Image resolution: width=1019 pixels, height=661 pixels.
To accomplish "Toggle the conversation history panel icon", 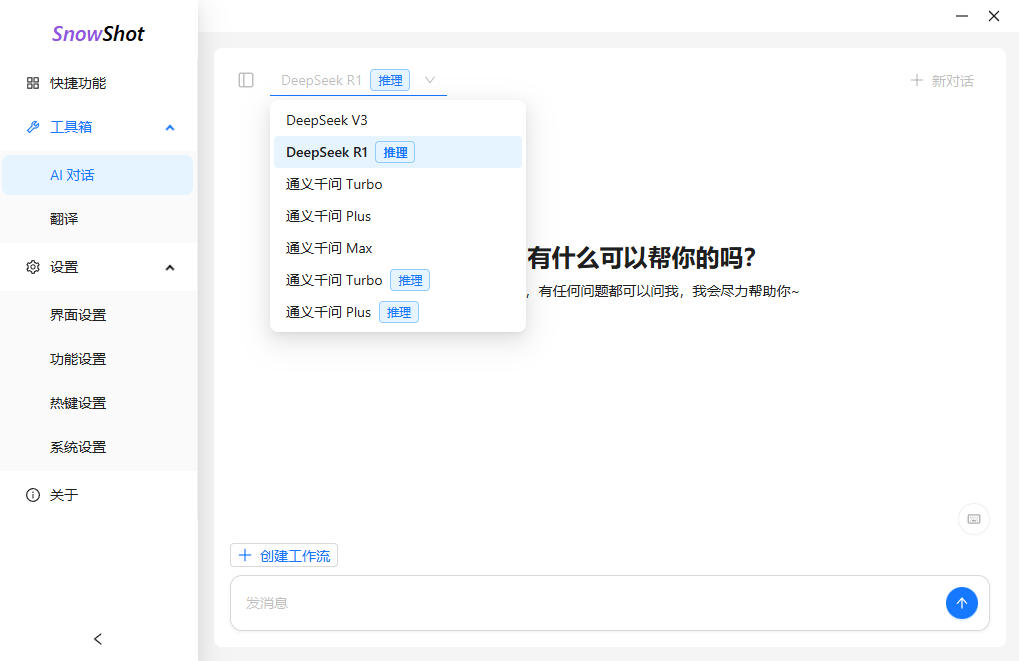I will pos(245,80).
